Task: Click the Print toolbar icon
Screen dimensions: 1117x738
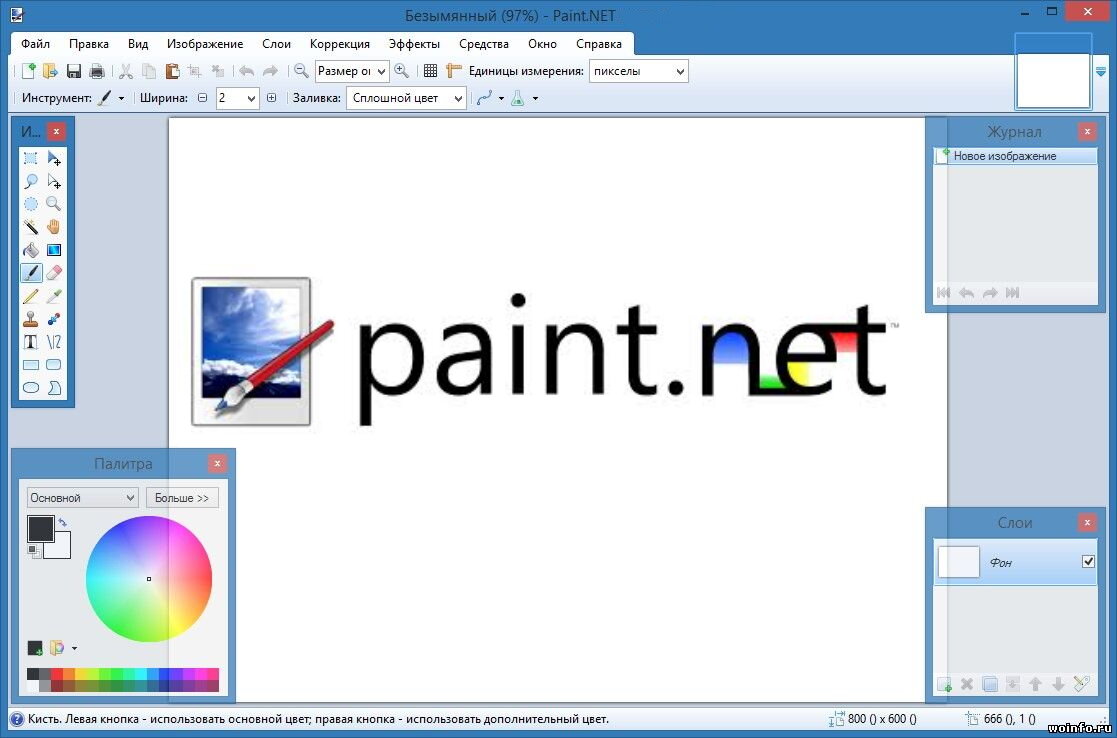Action: 97,71
